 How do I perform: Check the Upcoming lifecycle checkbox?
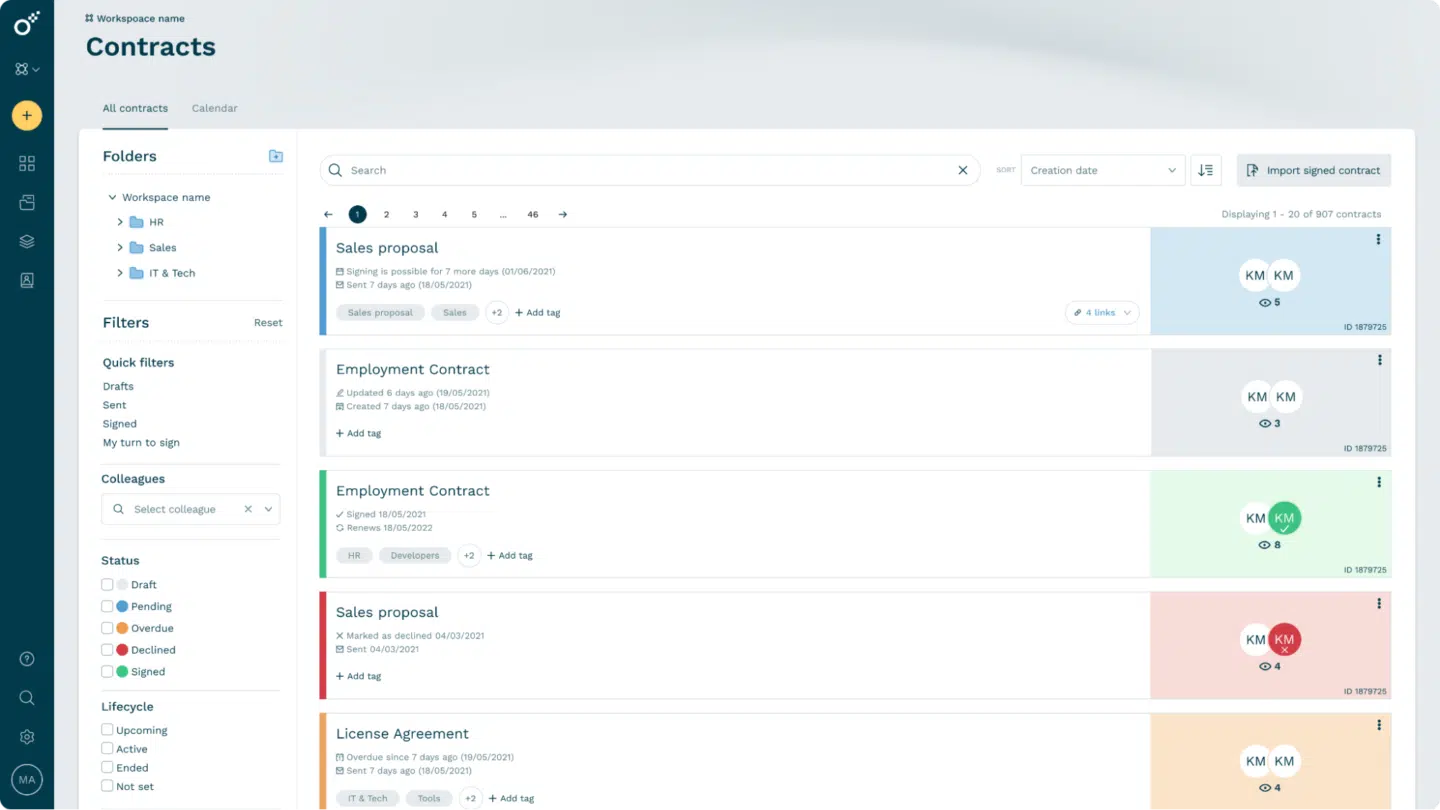(107, 730)
